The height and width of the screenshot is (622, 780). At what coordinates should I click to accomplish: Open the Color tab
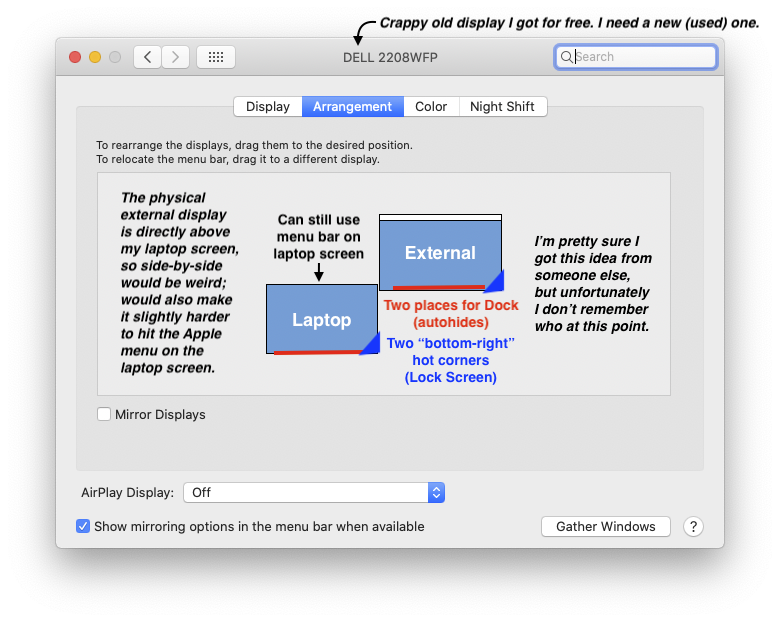click(x=431, y=106)
